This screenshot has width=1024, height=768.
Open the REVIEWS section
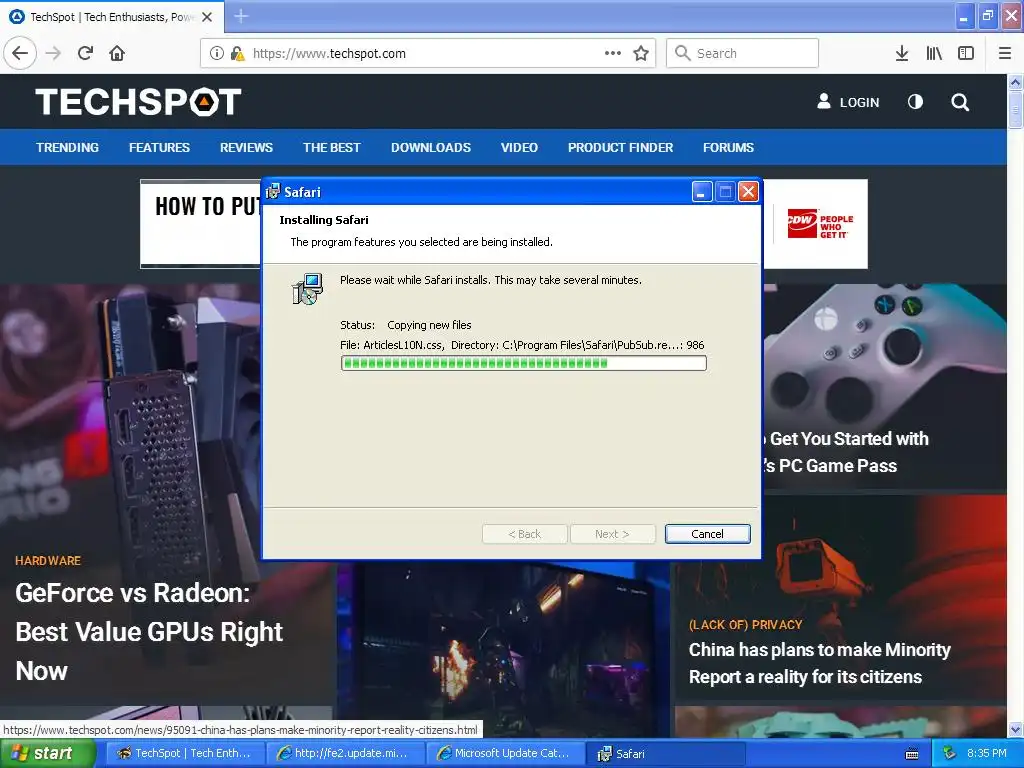pyautogui.click(x=246, y=148)
